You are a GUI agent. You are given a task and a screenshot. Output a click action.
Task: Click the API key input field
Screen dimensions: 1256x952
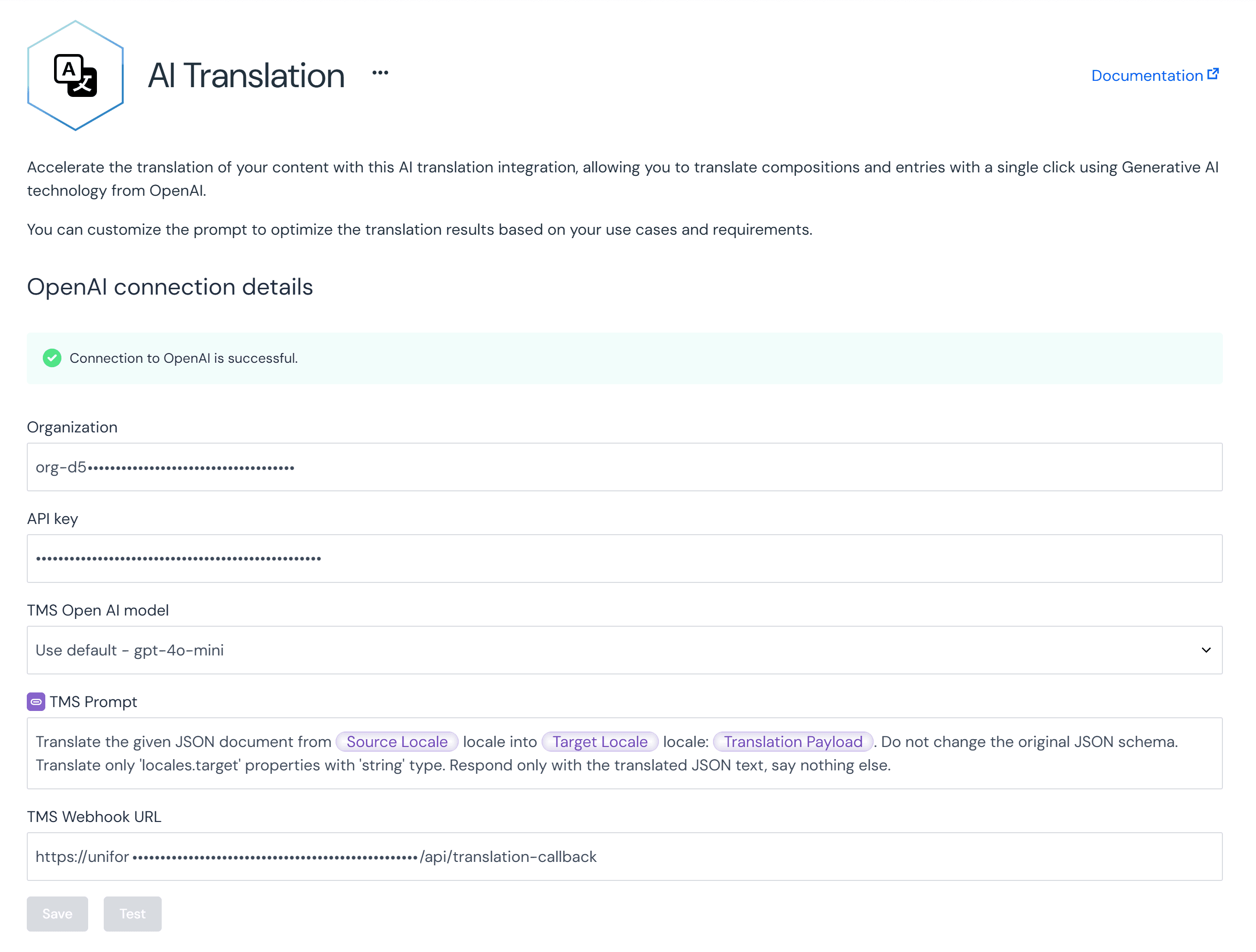coord(625,559)
